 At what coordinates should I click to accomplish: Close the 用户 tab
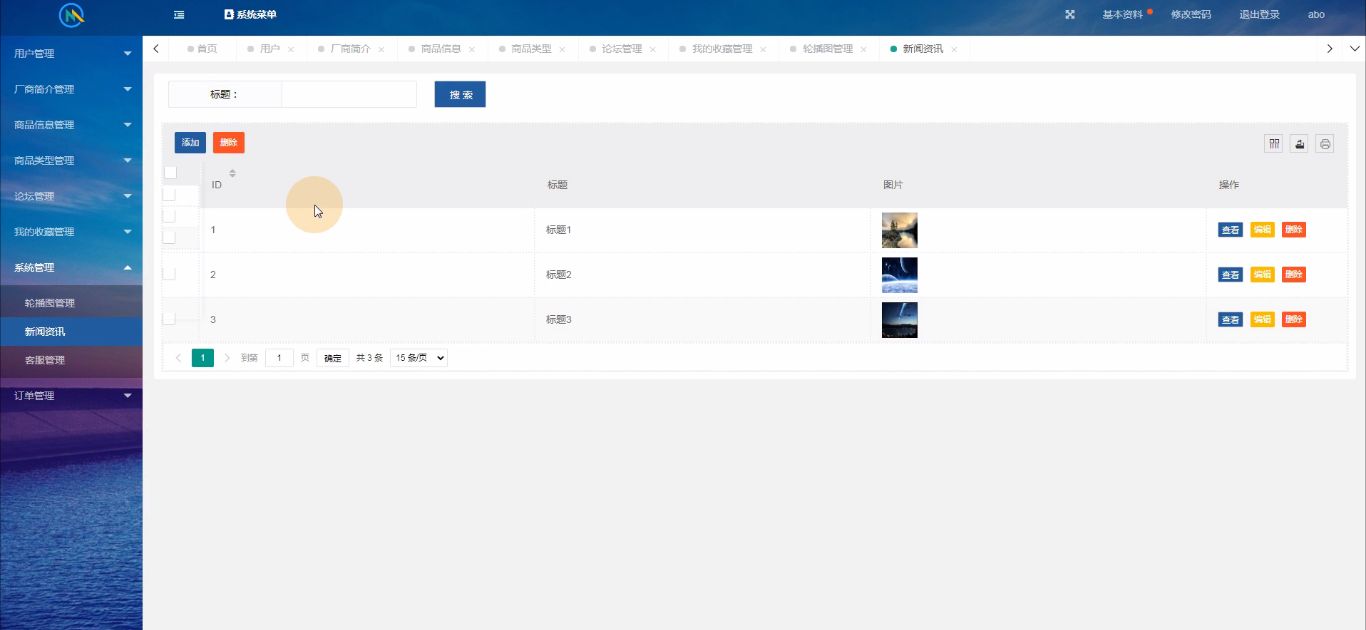pyautogui.click(x=291, y=49)
